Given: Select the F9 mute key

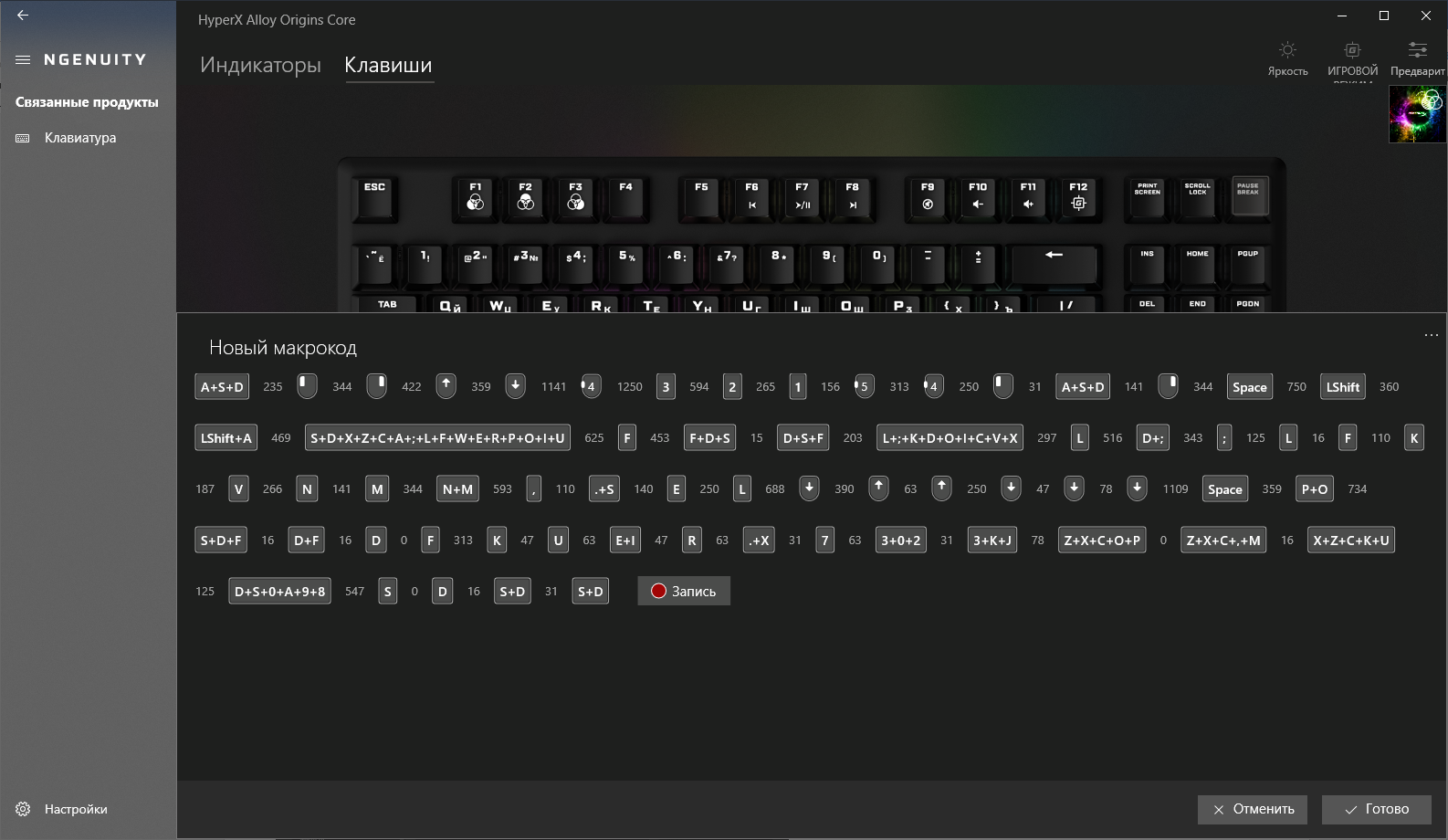Looking at the screenshot, I should pyautogui.click(x=928, y=197).
